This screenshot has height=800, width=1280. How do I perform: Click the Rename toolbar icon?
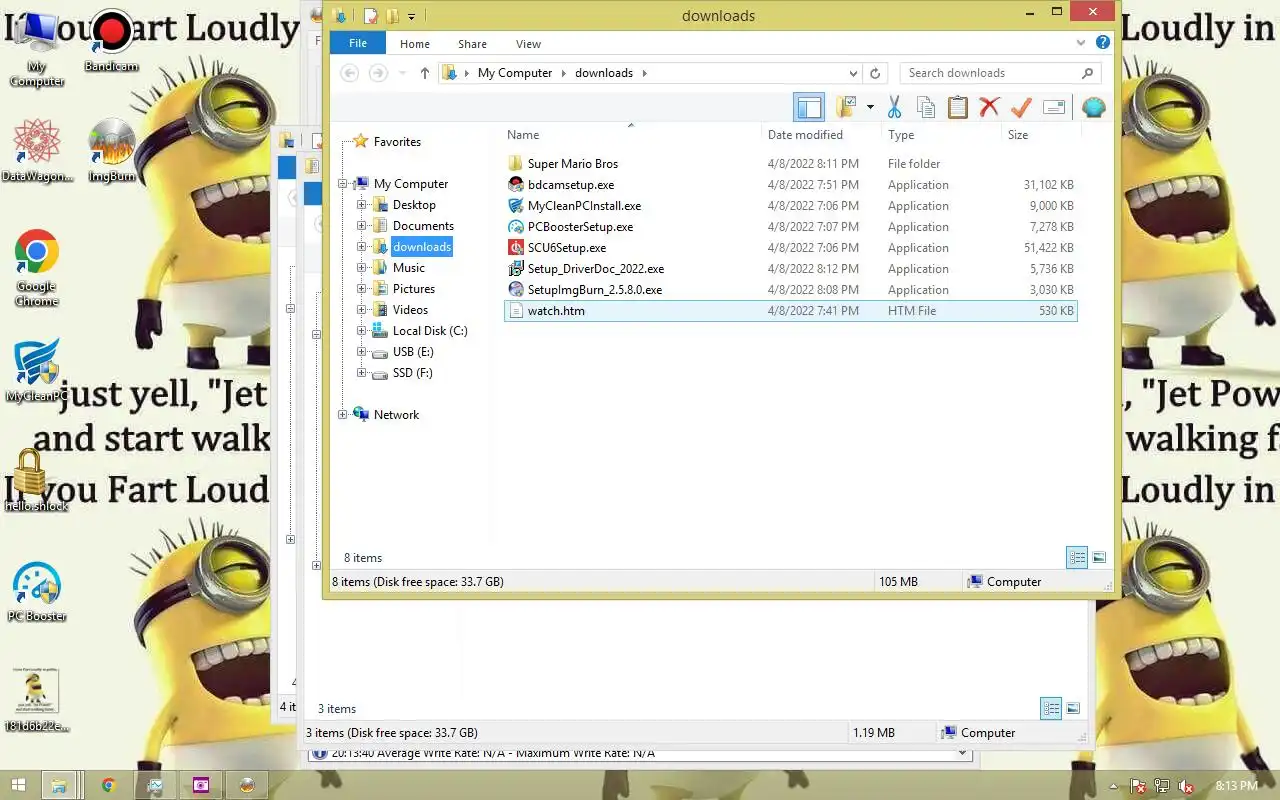click(x=1053, y=107)
